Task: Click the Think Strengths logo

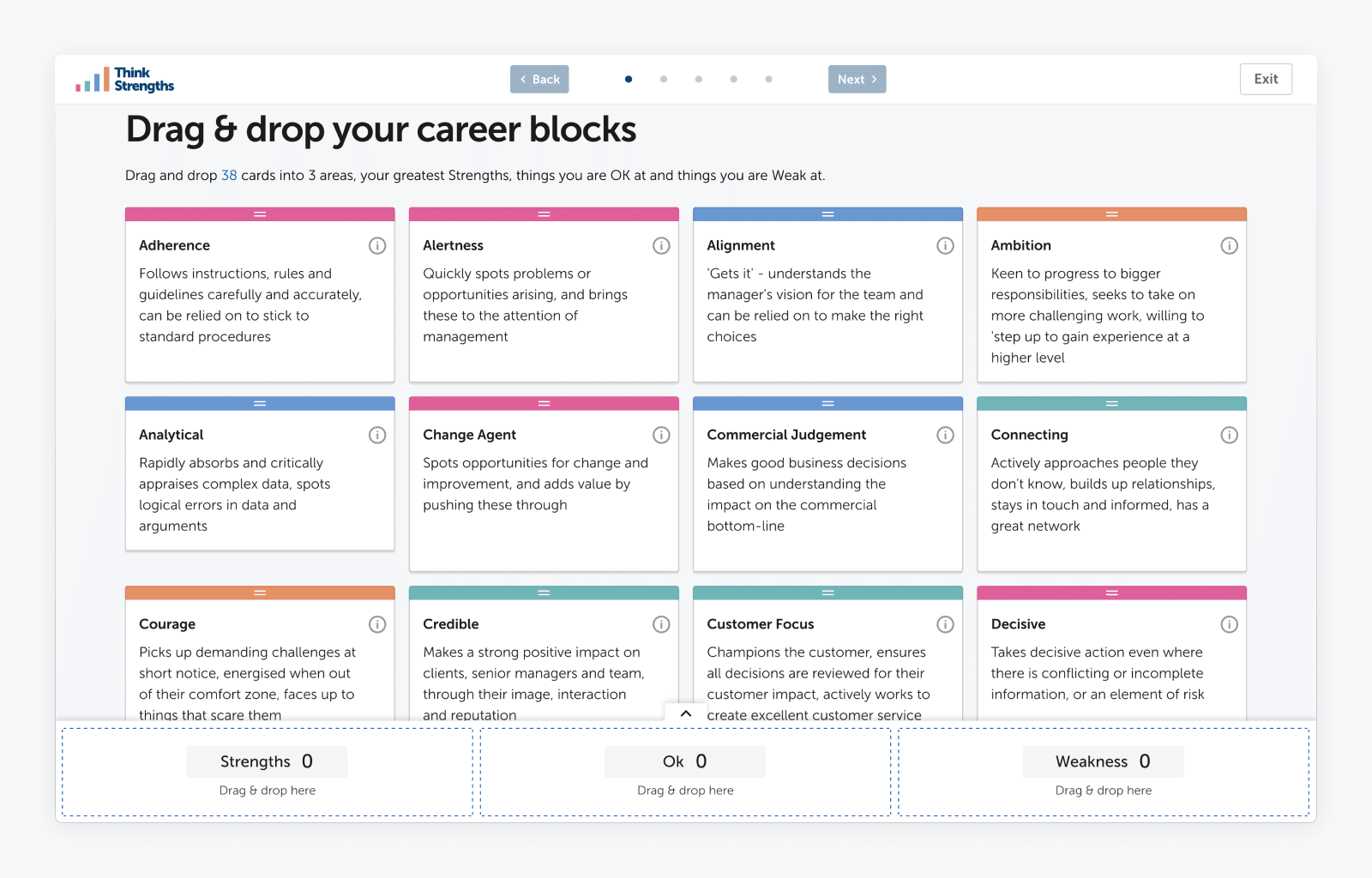Action: pos(125,80)
